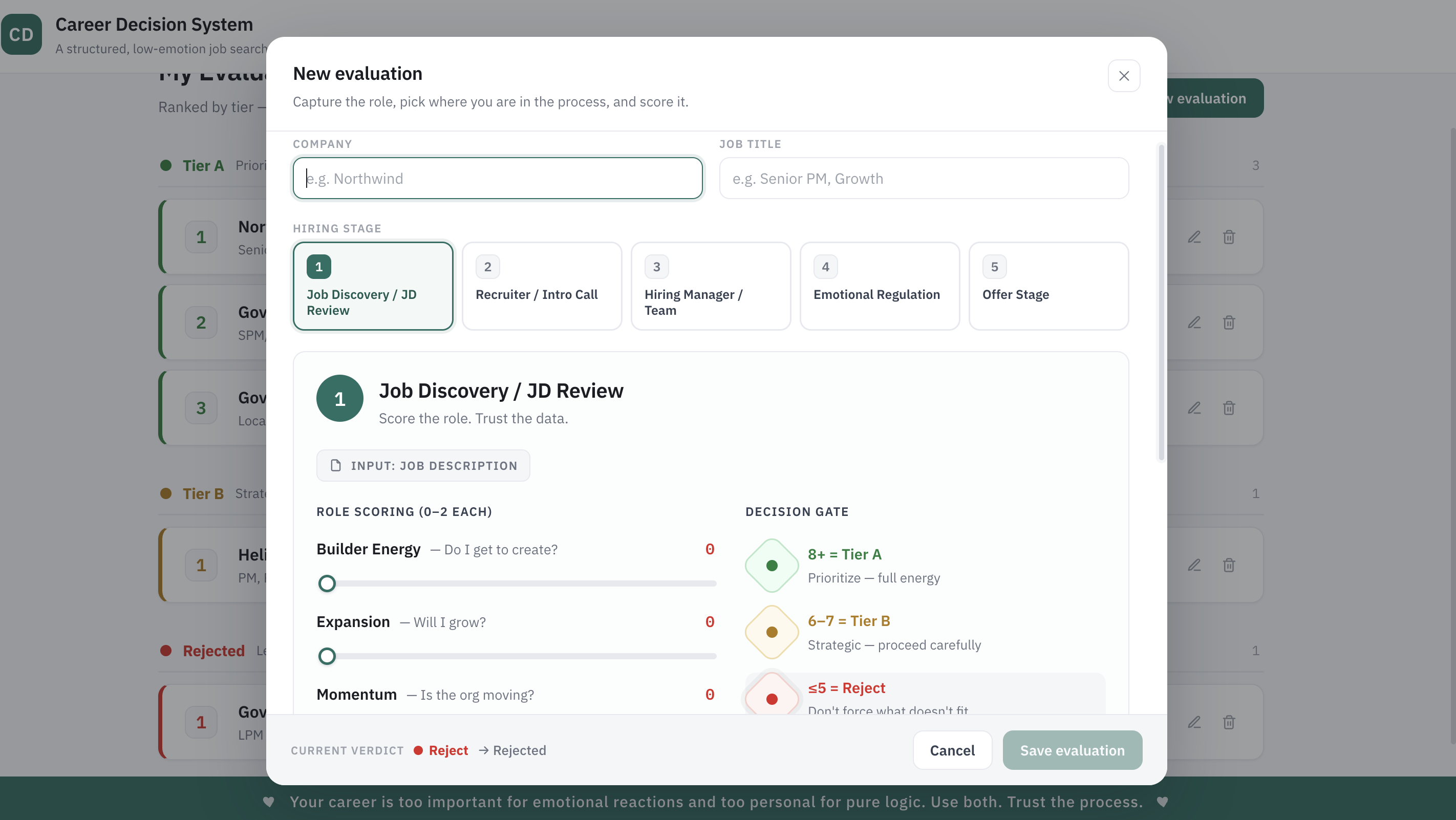
Task: Click the Cancel button
Action: 952,750
